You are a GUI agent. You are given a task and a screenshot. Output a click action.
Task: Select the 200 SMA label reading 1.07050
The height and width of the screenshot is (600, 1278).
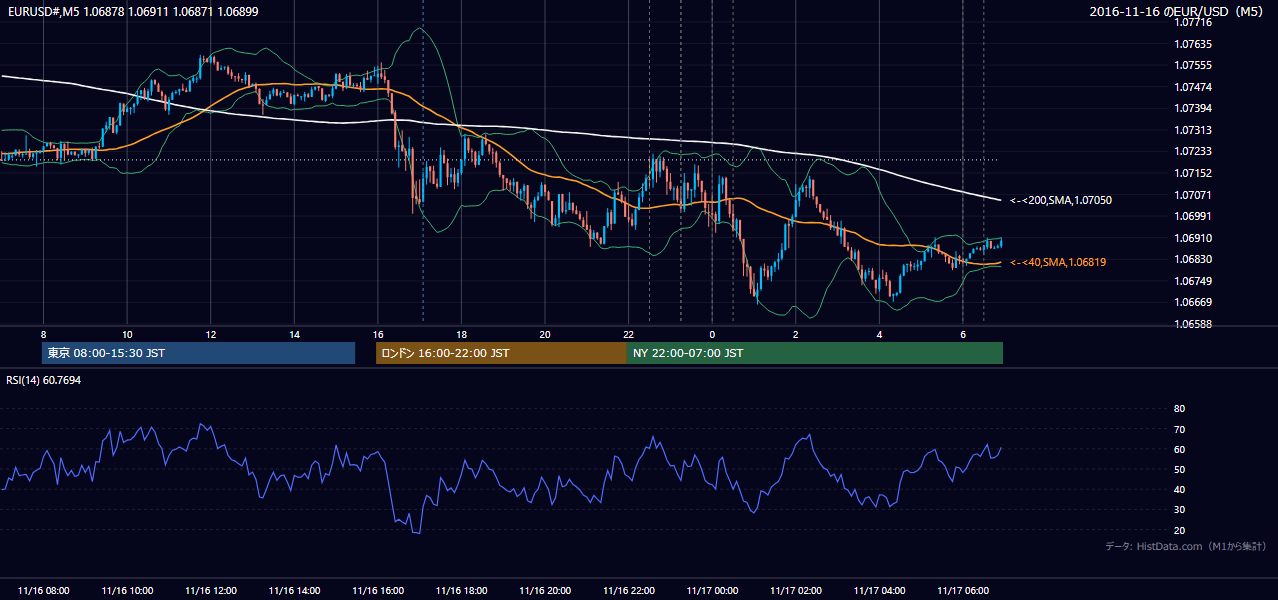(x=1061, y=200)
